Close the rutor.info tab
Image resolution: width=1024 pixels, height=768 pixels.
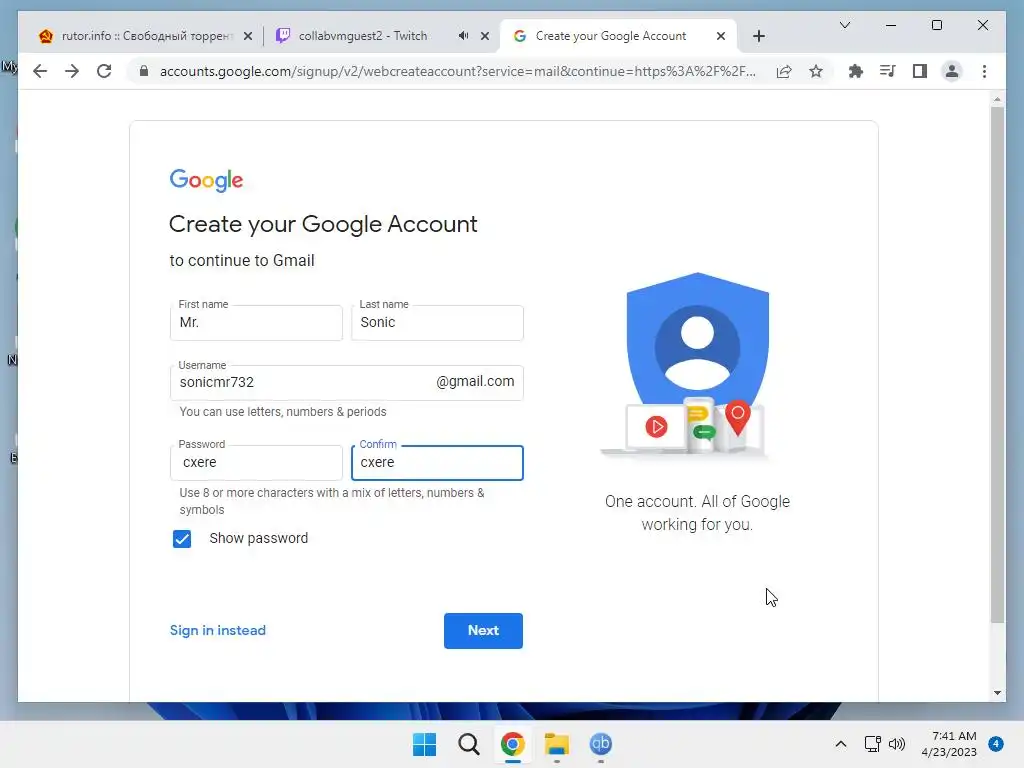pos(248,37)
